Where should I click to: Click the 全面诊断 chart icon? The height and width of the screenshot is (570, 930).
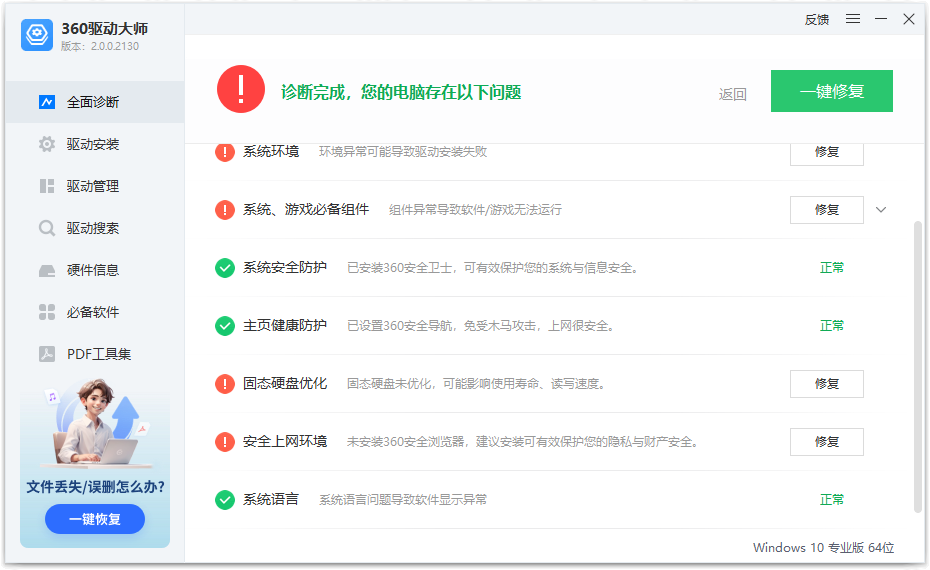click(47, 102)
